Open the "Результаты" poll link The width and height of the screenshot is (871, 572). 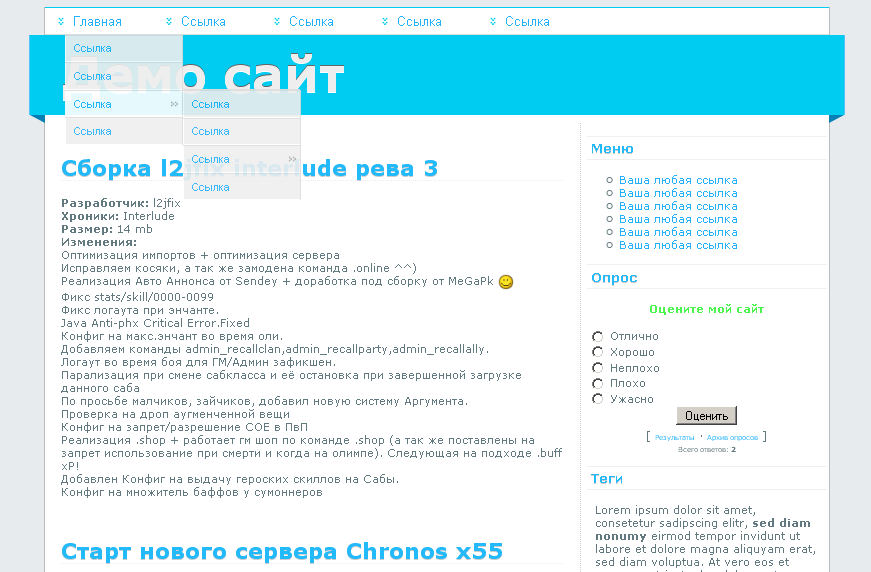pyautogui.click(x=674, y=438)
